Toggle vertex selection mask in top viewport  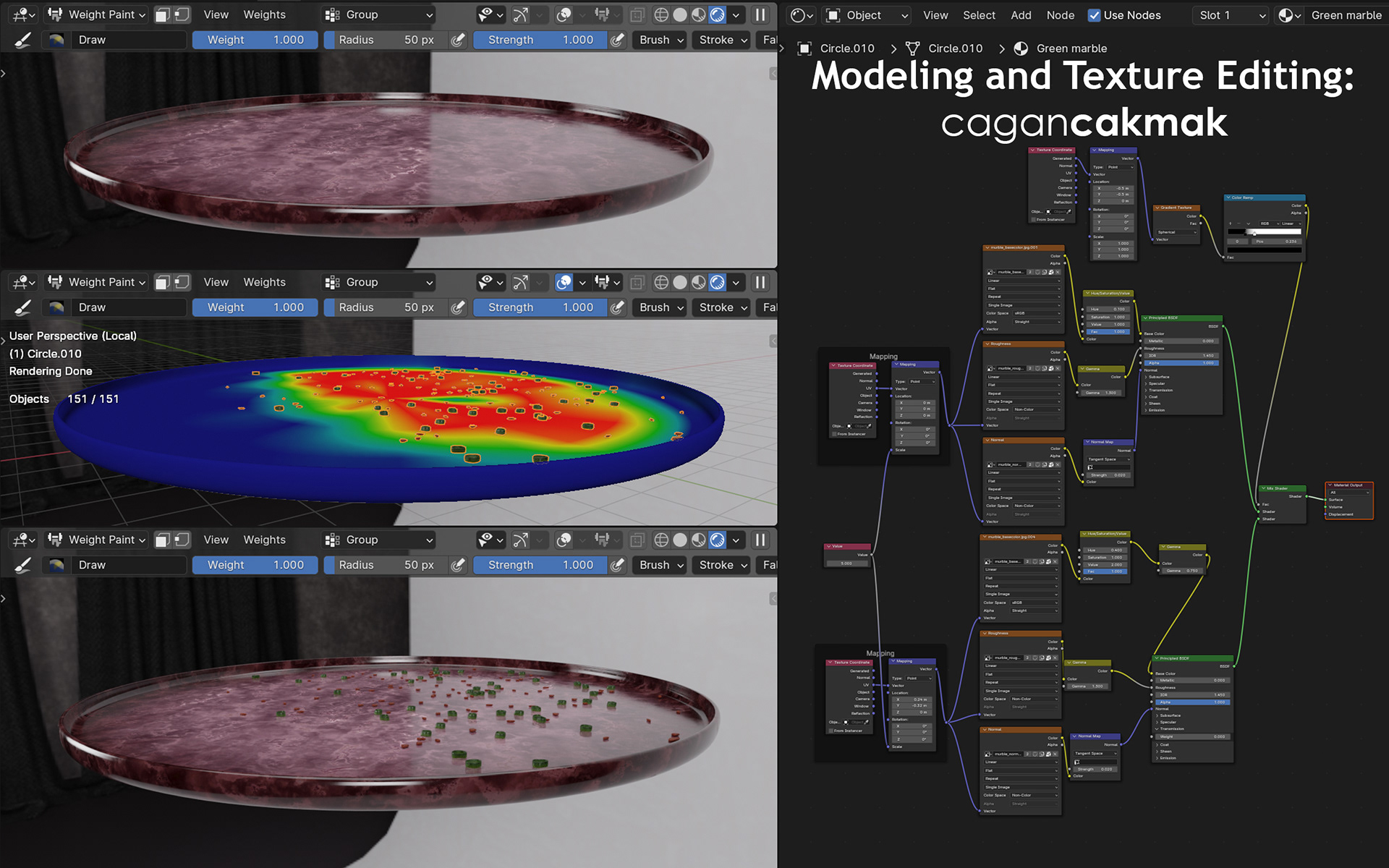coord(182,14)
